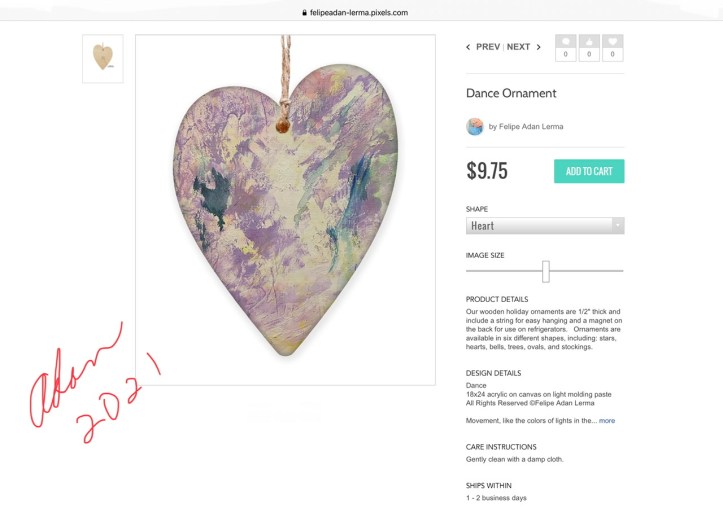Click the Image Size slider handle
Image resolution: width=723 pixels, height=522 pixels.
pyautogui.click(x=546, y=271)
